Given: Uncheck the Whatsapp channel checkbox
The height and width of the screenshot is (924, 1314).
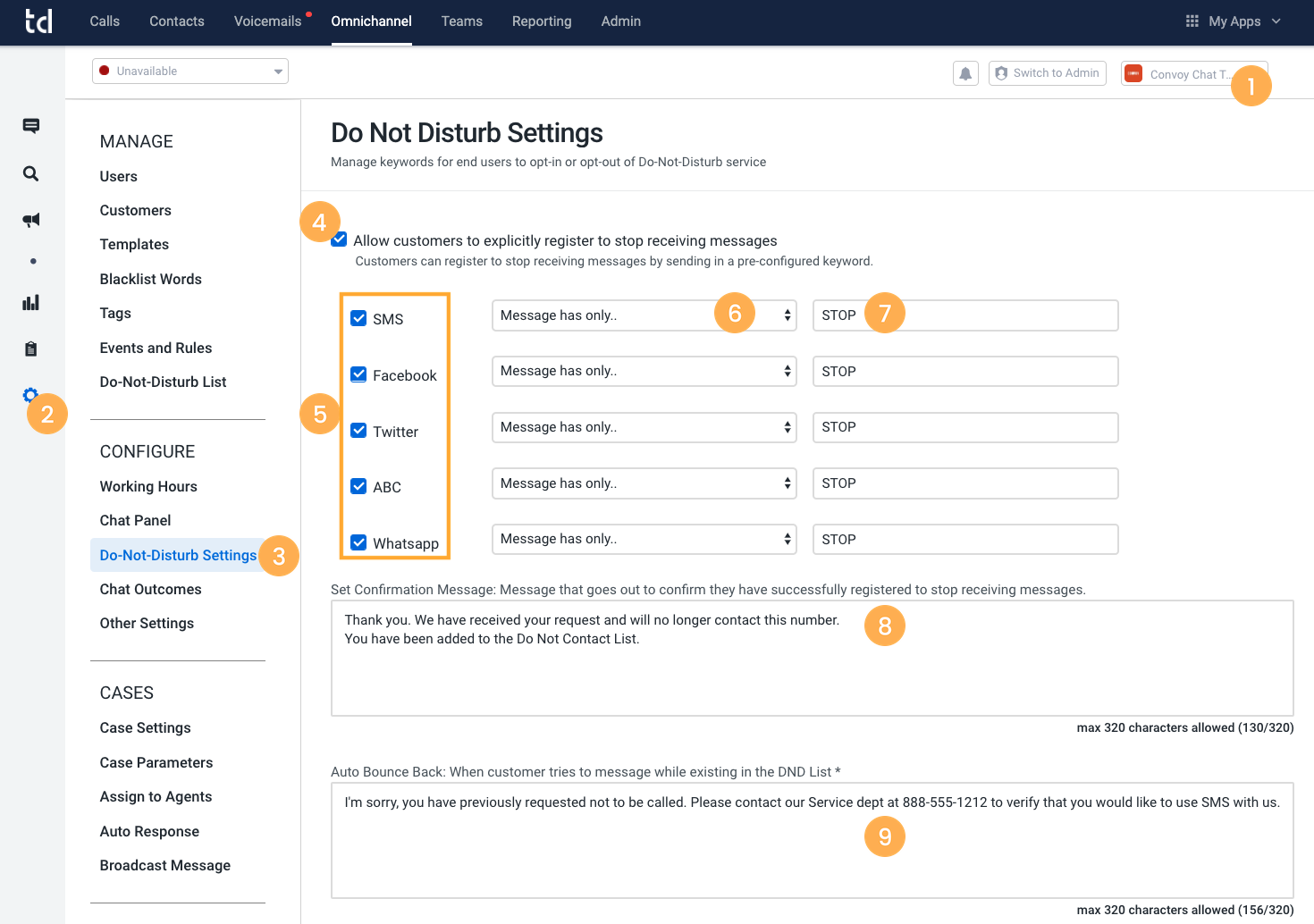Looking at the screenshot, I should click(x=358, y=542).
